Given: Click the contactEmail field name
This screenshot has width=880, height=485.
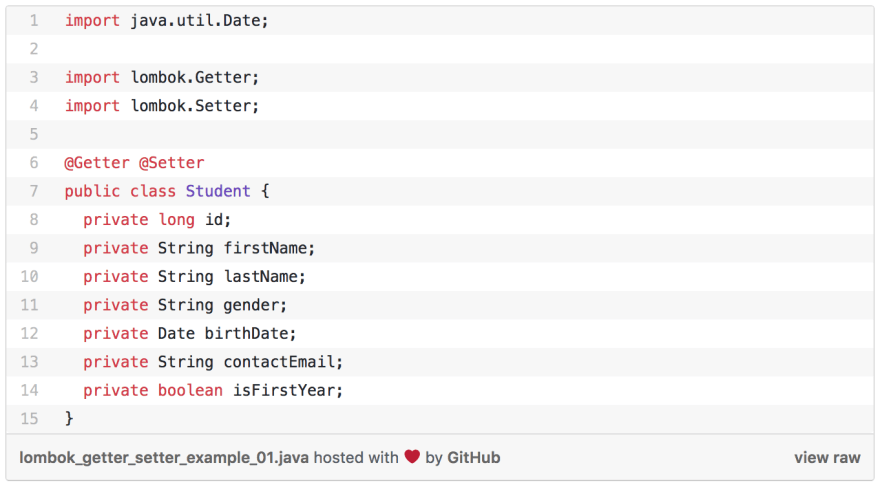Looking at the screenshot, I should [279, 362].
